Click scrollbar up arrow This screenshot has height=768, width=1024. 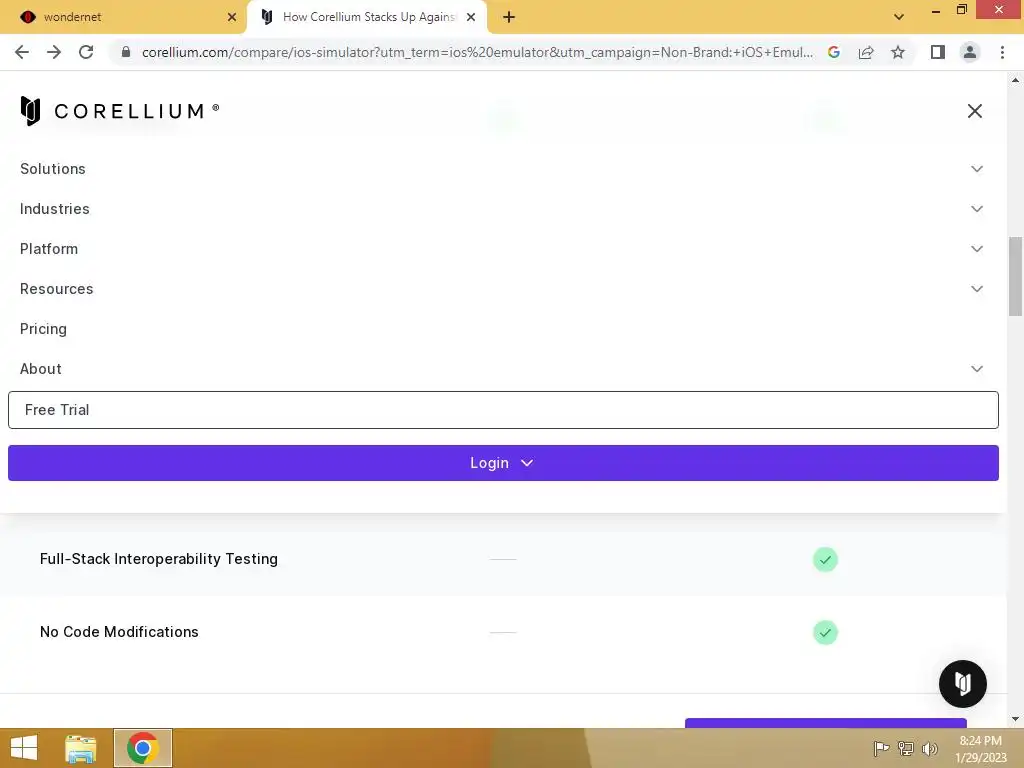1016,80
